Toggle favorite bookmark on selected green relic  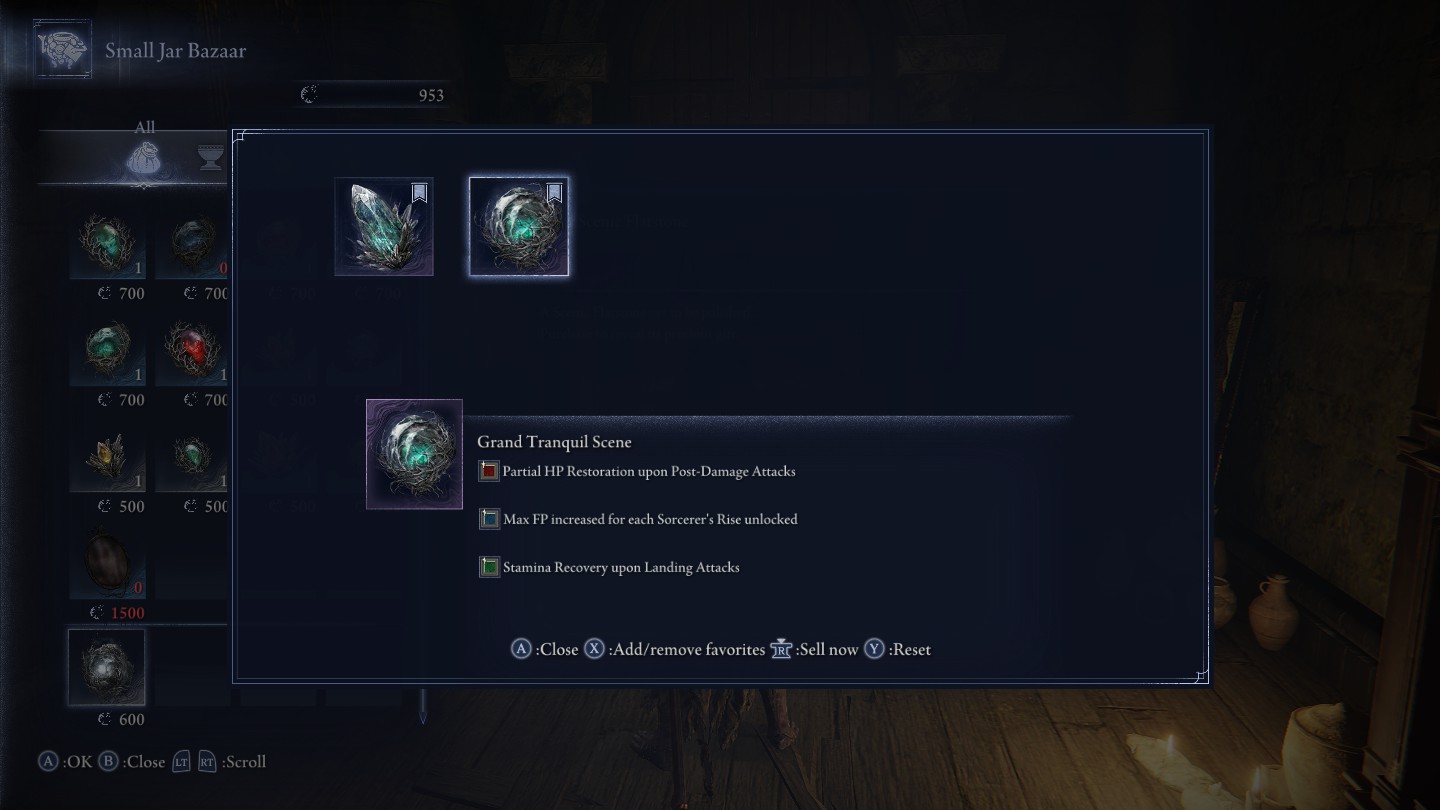(555, 193)
